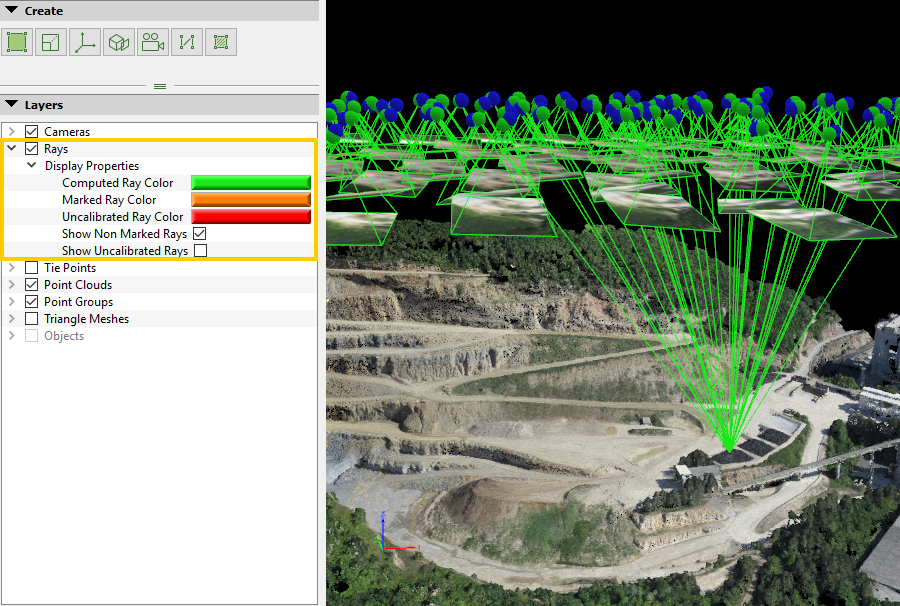Click the solid green surface create icon

tap(17, 42)
